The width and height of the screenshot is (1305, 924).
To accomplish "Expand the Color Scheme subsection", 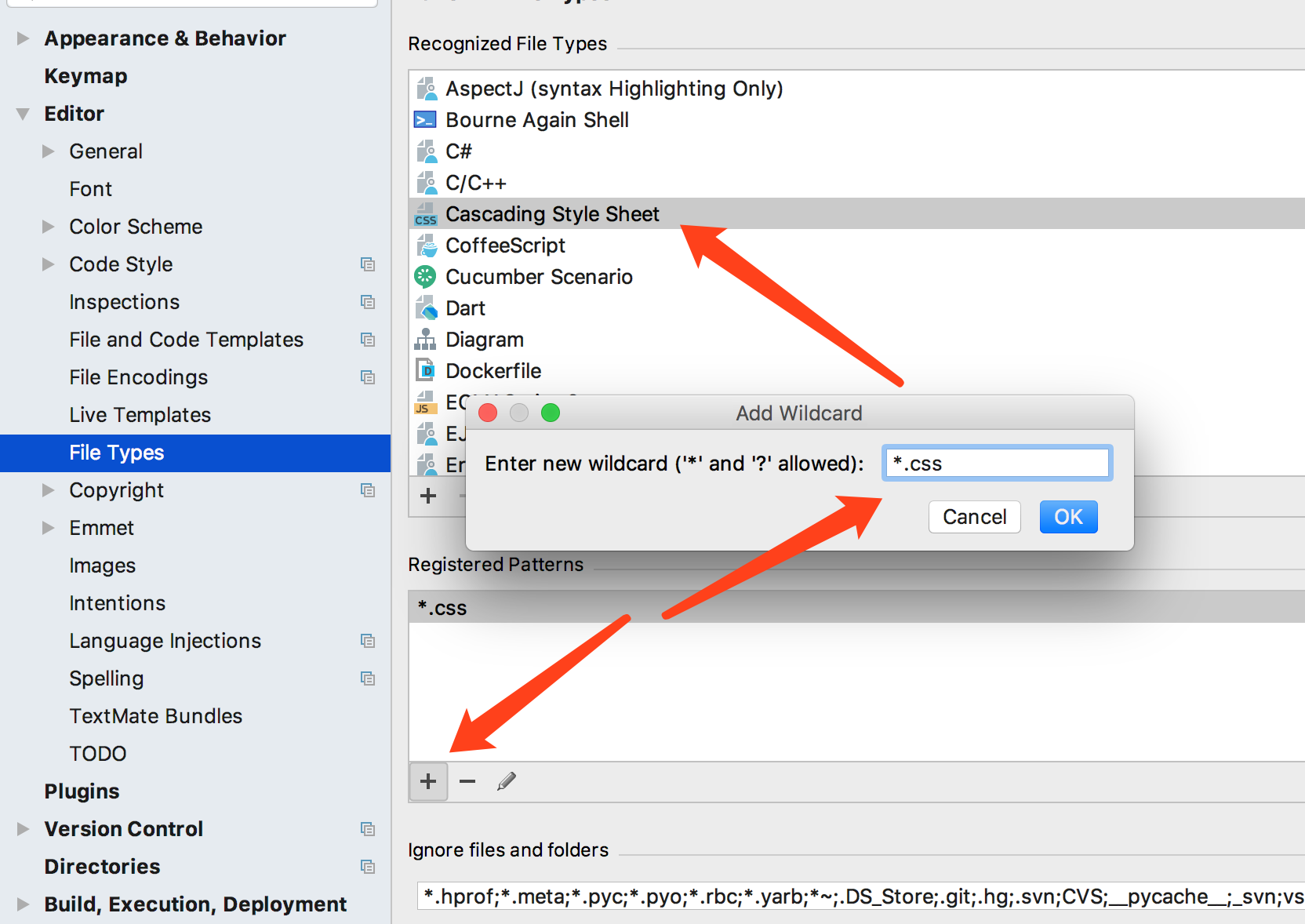I will tap(49, 227).
